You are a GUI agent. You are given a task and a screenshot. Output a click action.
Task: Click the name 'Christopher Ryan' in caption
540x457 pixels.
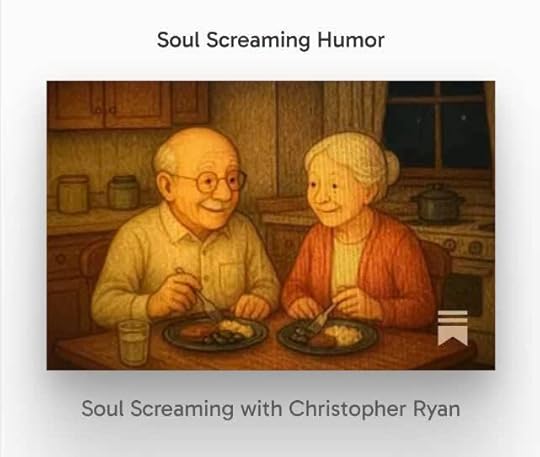(x=374, y=409)
